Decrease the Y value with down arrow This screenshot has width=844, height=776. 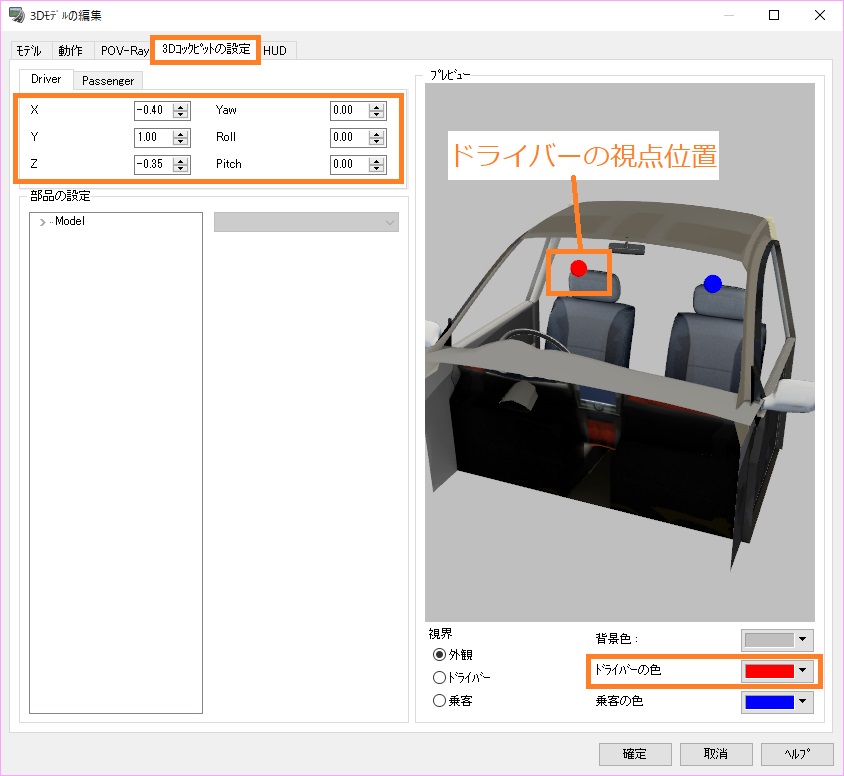coord(180,141)
